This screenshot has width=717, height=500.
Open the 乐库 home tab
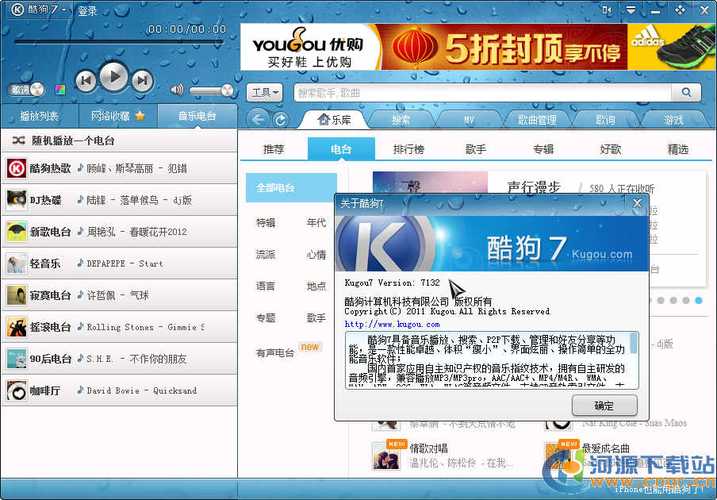334,120
